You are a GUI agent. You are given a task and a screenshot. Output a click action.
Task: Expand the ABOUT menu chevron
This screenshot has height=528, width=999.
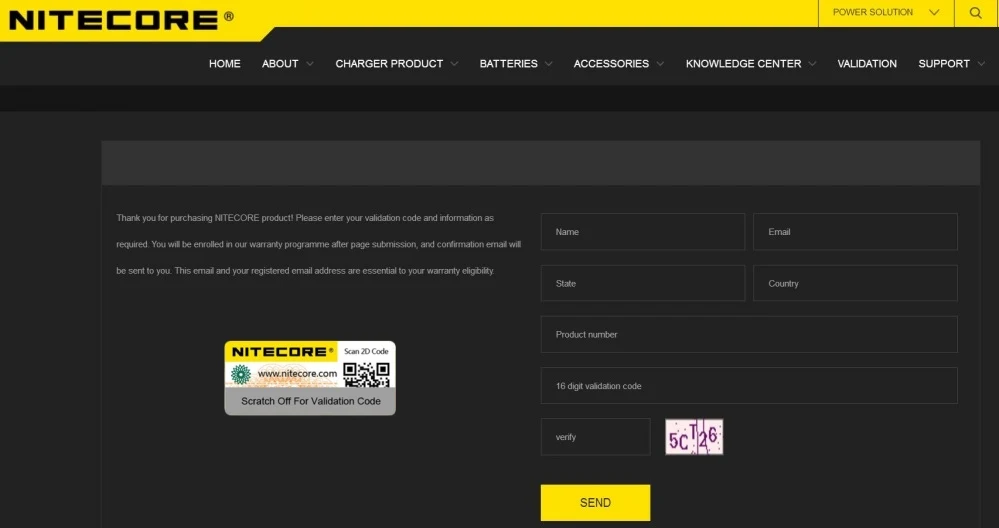(310, 64)
